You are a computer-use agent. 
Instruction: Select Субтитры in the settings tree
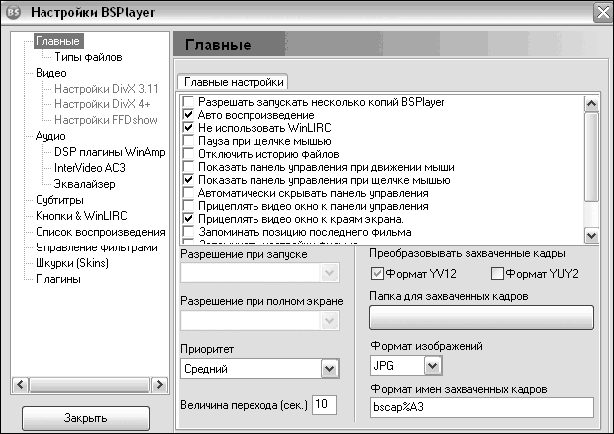(x=60, y=200)
